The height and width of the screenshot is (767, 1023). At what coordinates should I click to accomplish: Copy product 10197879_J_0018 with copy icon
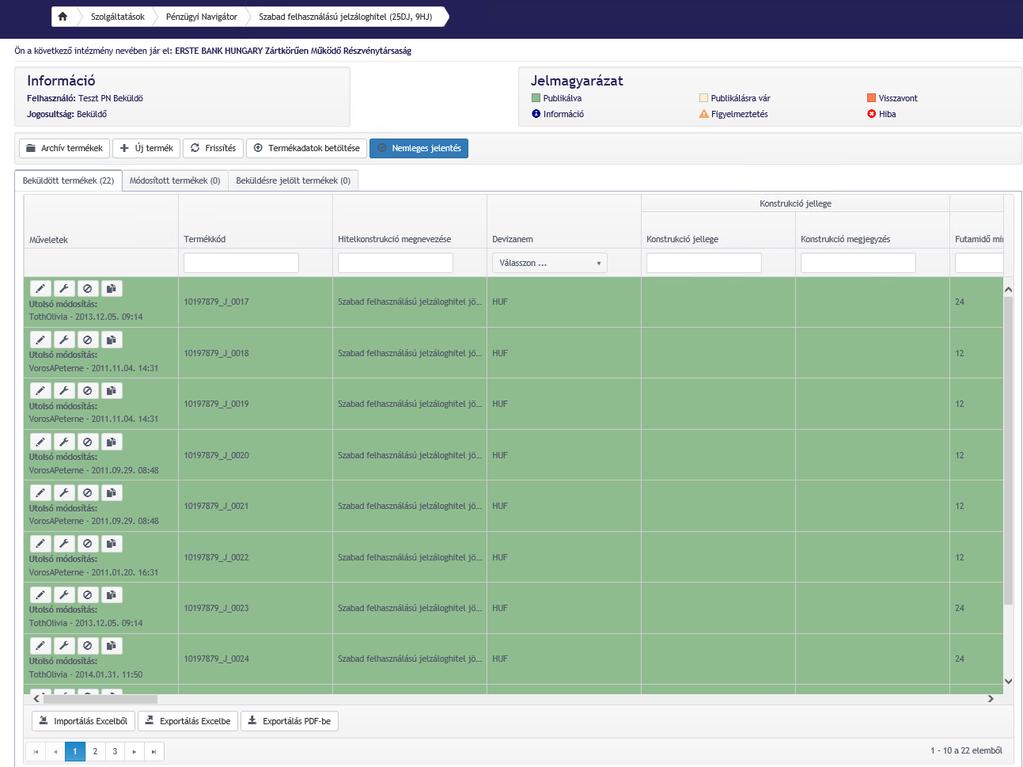coord(112,340)
